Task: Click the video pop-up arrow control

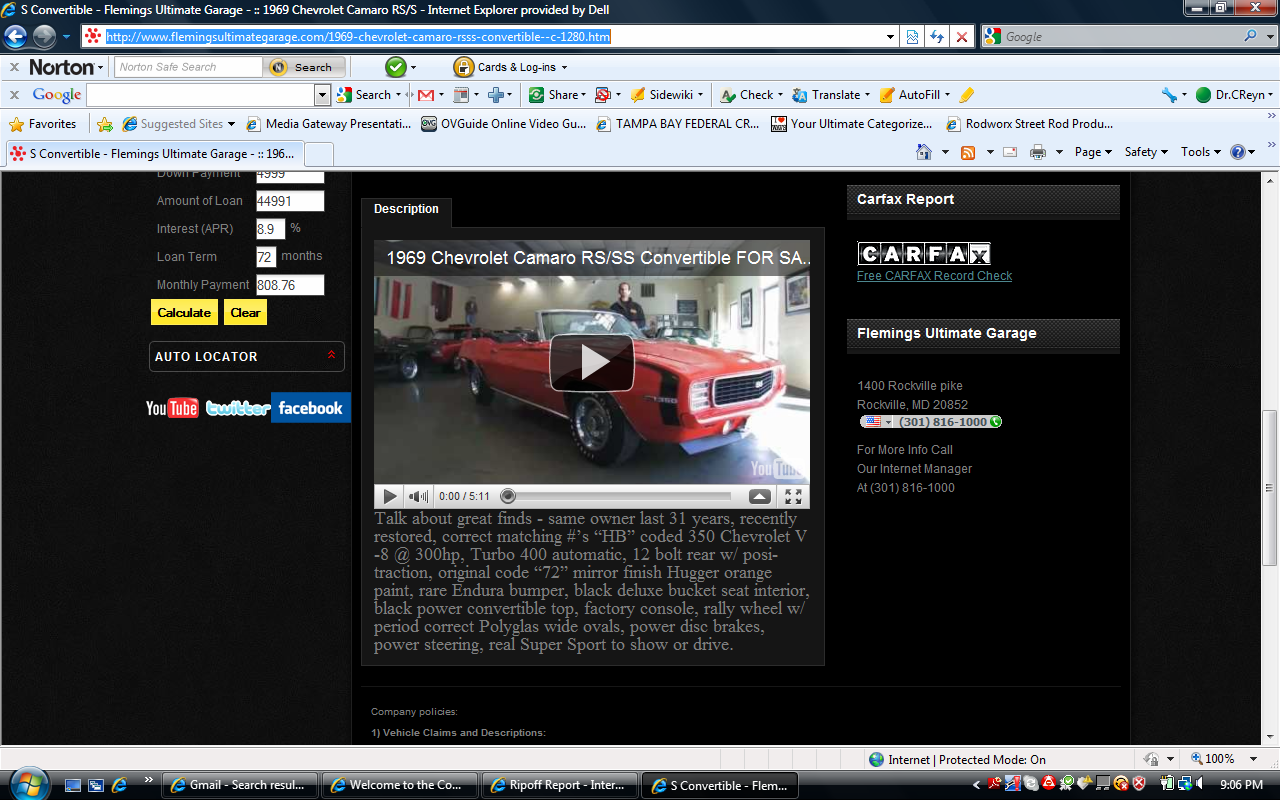Action: coord(760,496)
